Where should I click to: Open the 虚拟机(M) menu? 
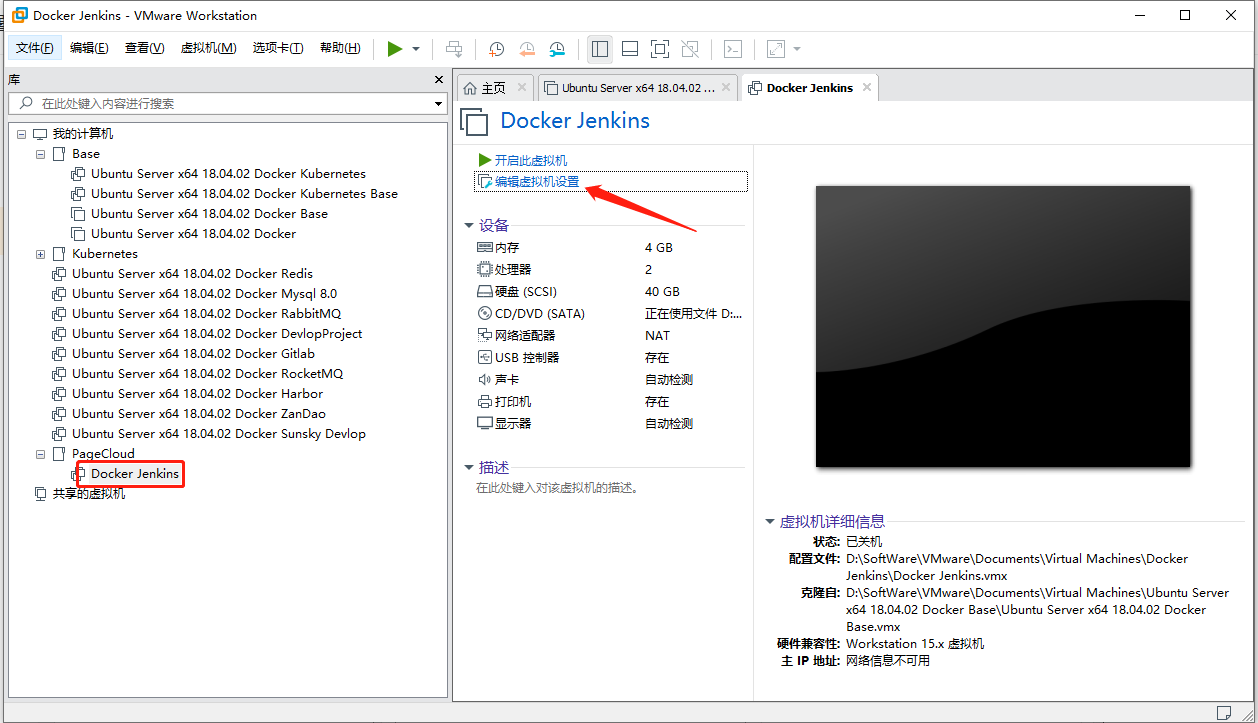(x=208, y=48)
